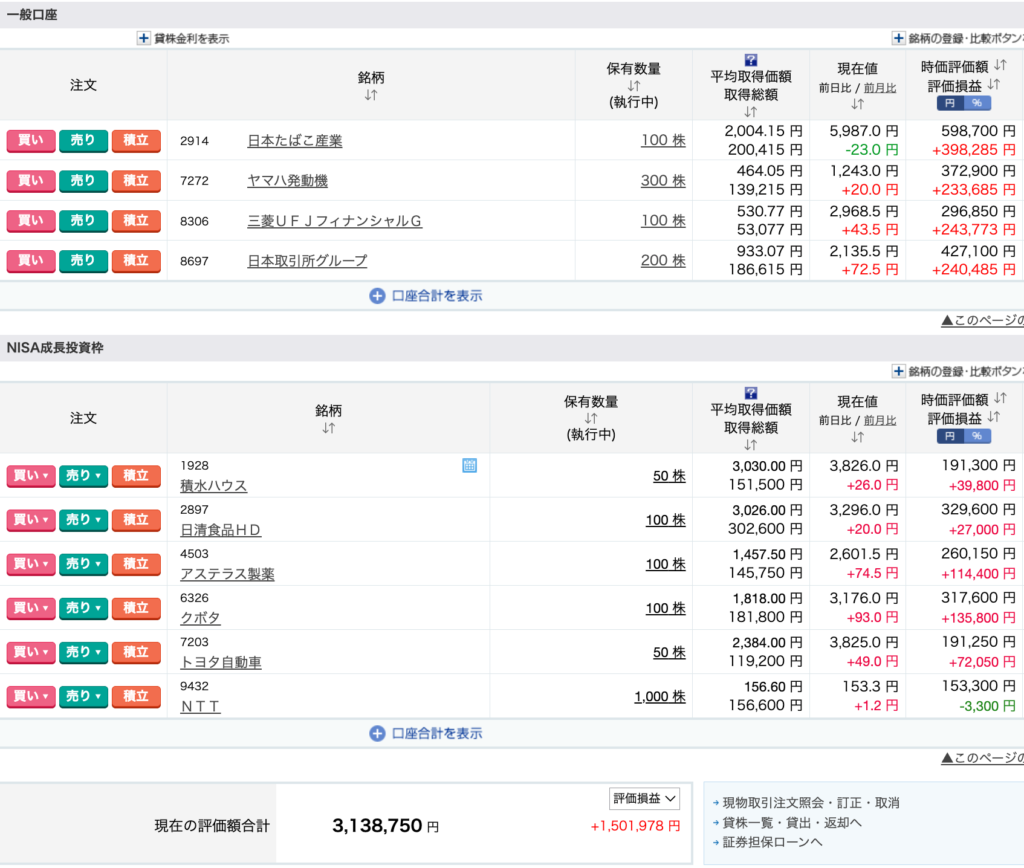
Task: Click sort arrows beside 時価評価額 in 一般口座 table
Action: [x=1000, y=66]
